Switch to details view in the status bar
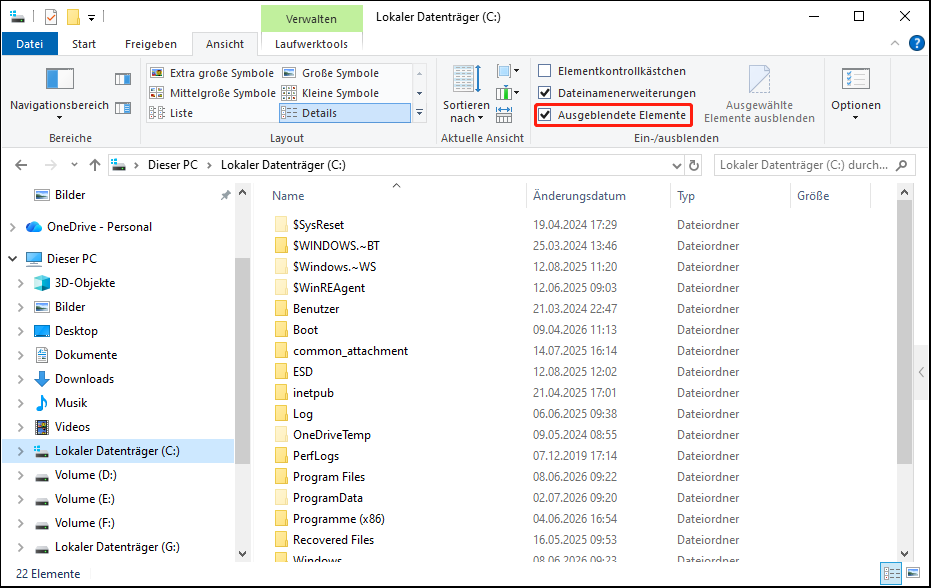 [x=892, y=573]
